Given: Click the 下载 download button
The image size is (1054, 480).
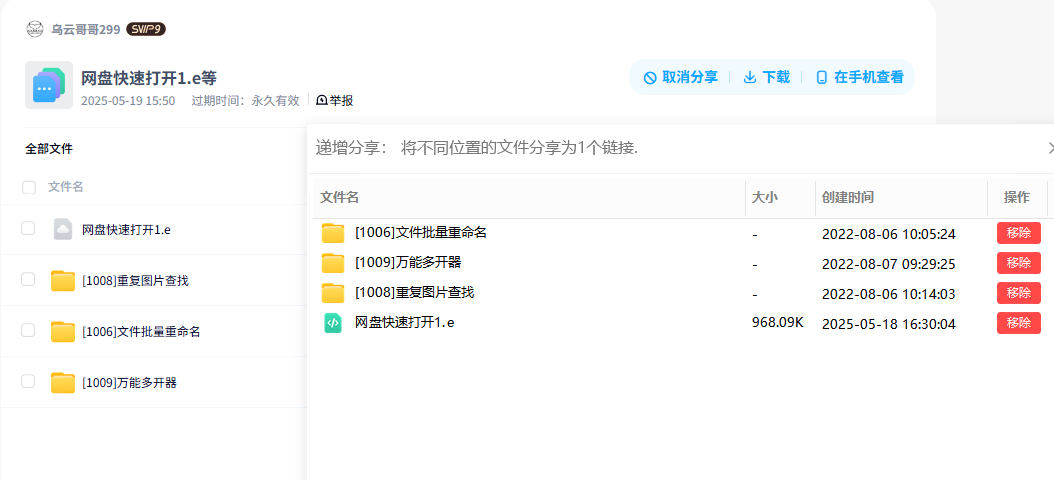Looking at the screenshot, I should coord(767,77).
